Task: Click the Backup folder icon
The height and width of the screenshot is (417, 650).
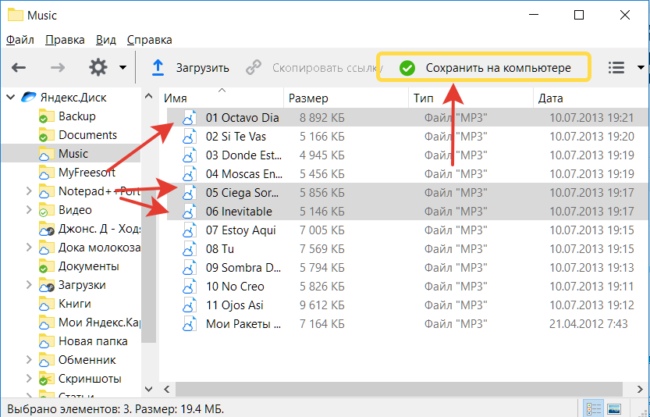Action: point(46,116)
